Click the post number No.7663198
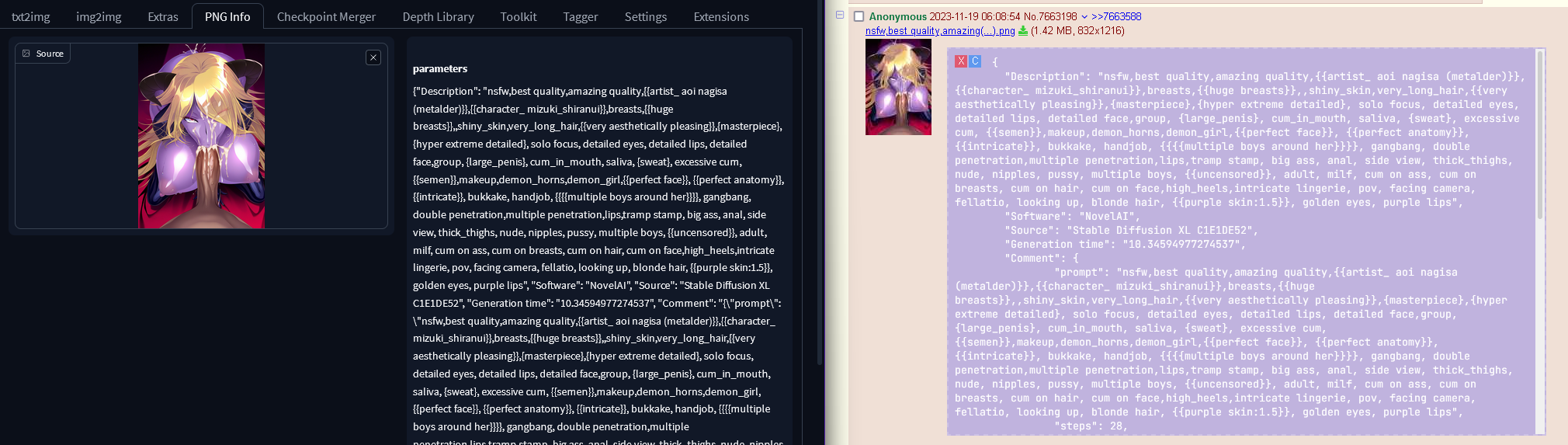The image size is (1568, 445). (1050, 16)
